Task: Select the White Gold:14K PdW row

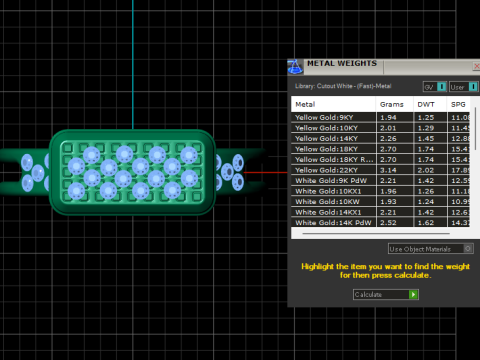Action: (381, 223)
